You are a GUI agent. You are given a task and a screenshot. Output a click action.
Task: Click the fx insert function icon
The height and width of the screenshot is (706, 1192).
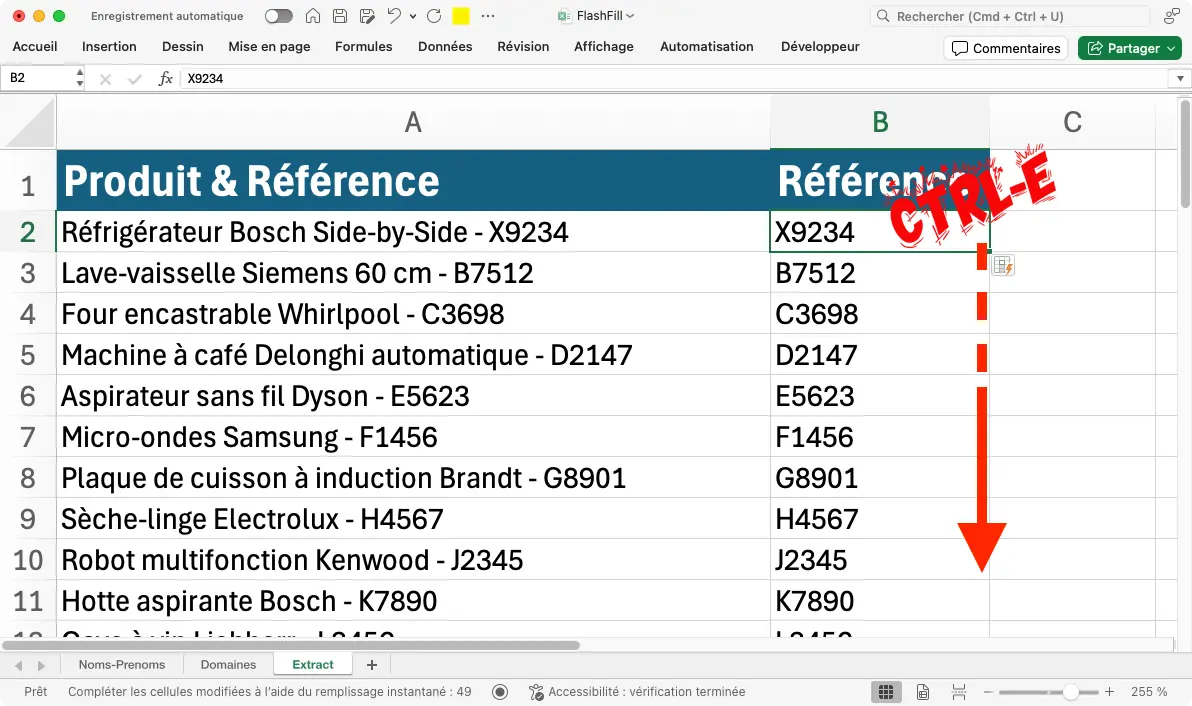tap(165, 78)
